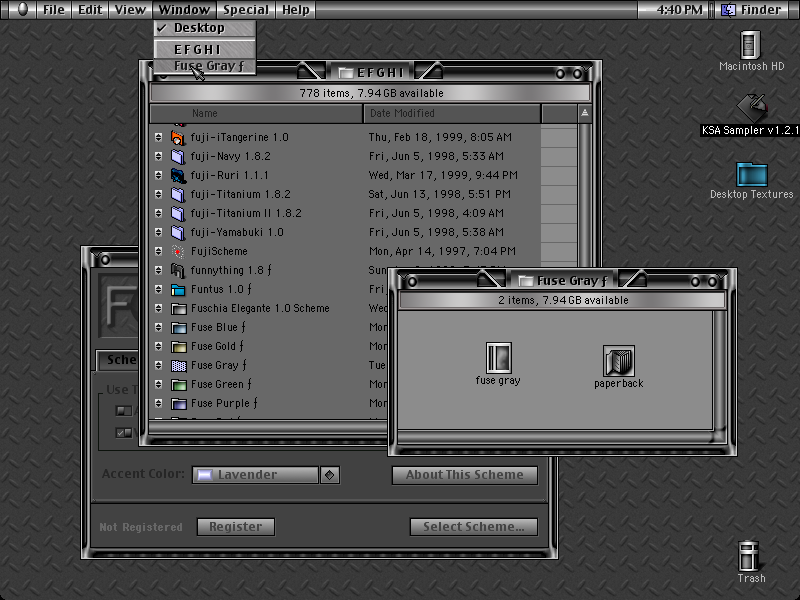
Task: Click the sort order button above scrollbar
Action: click(x=585, y=113)
